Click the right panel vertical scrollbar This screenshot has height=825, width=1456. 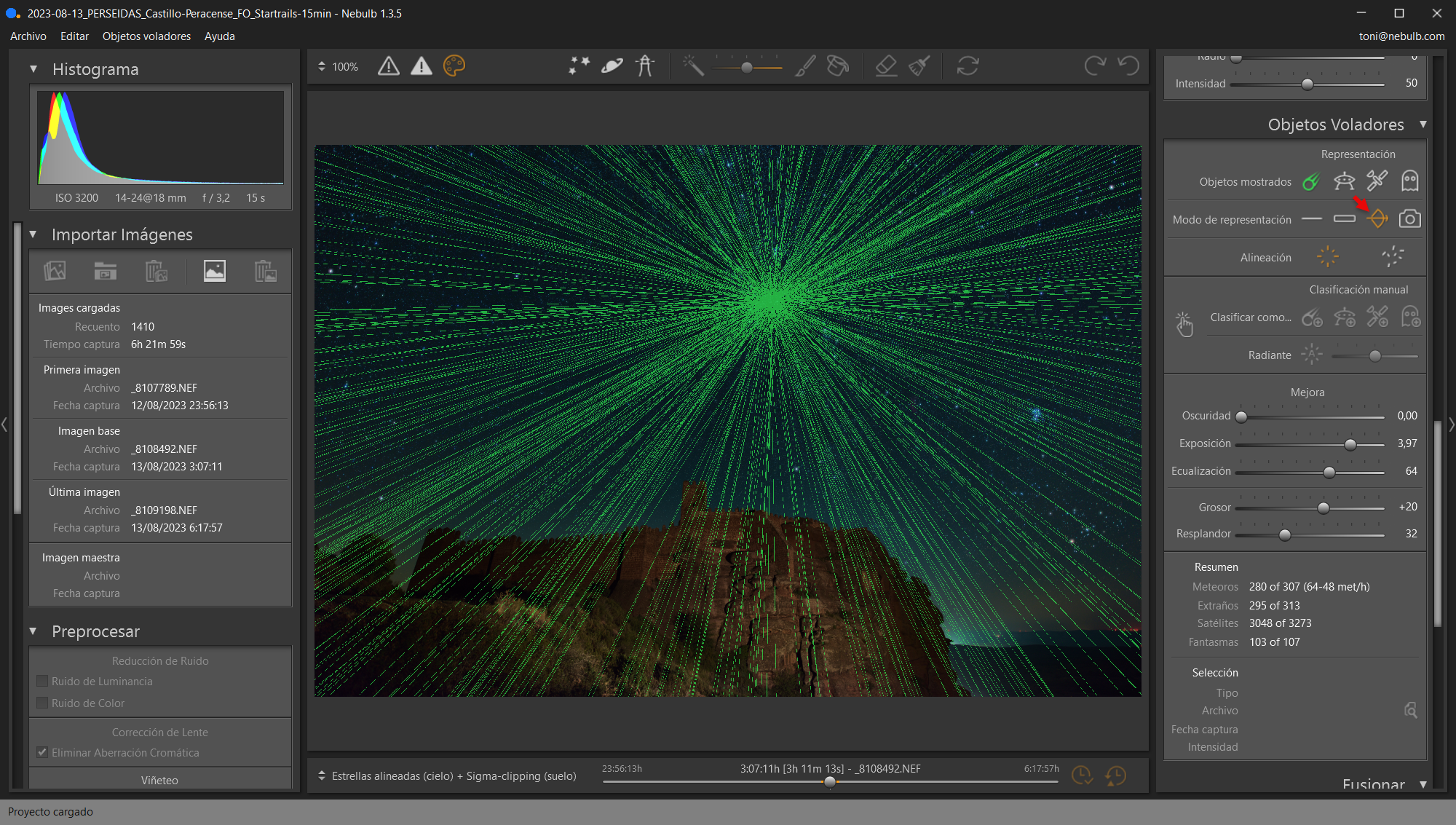tap(1437, 523)
